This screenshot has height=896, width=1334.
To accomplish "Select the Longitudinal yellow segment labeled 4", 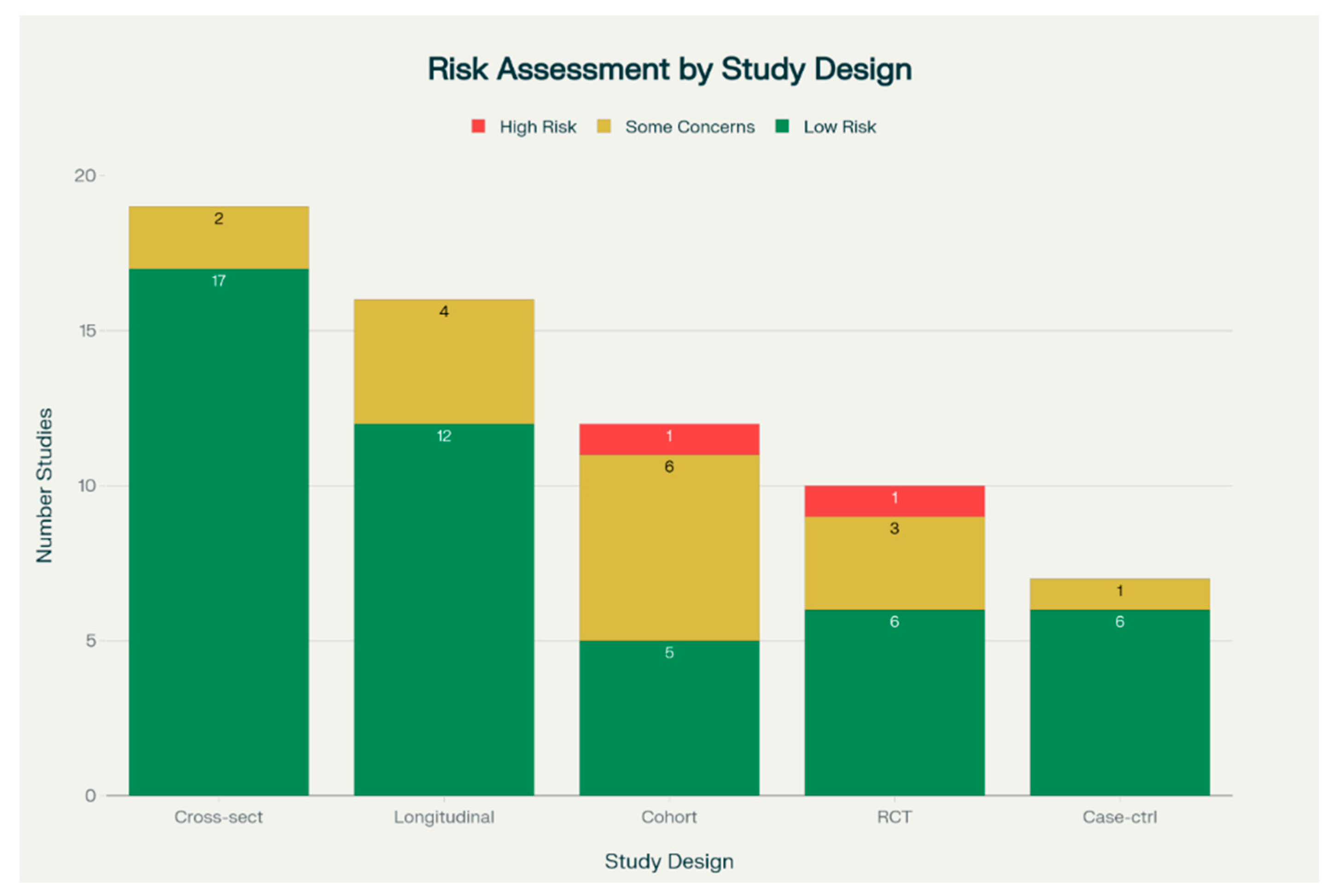I will (x=444, y=361).
